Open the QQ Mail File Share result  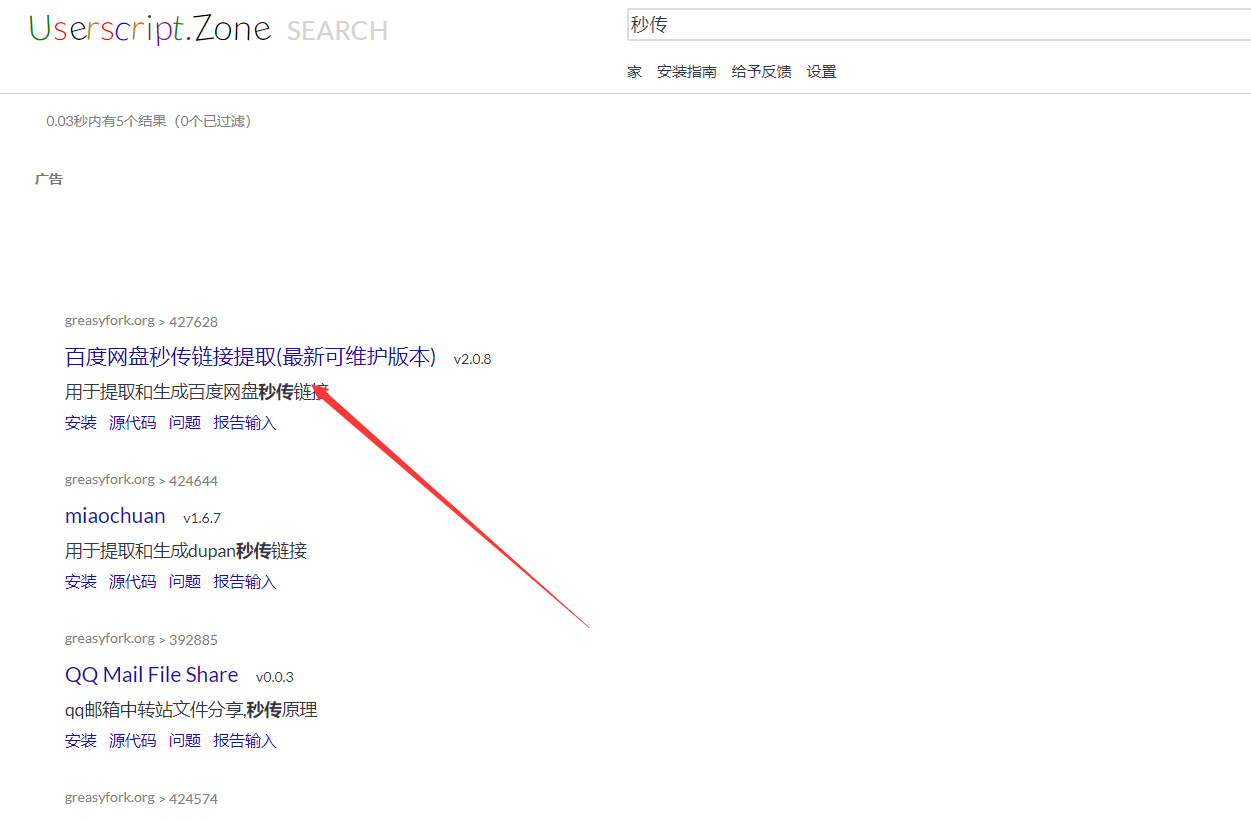point(151,675)
